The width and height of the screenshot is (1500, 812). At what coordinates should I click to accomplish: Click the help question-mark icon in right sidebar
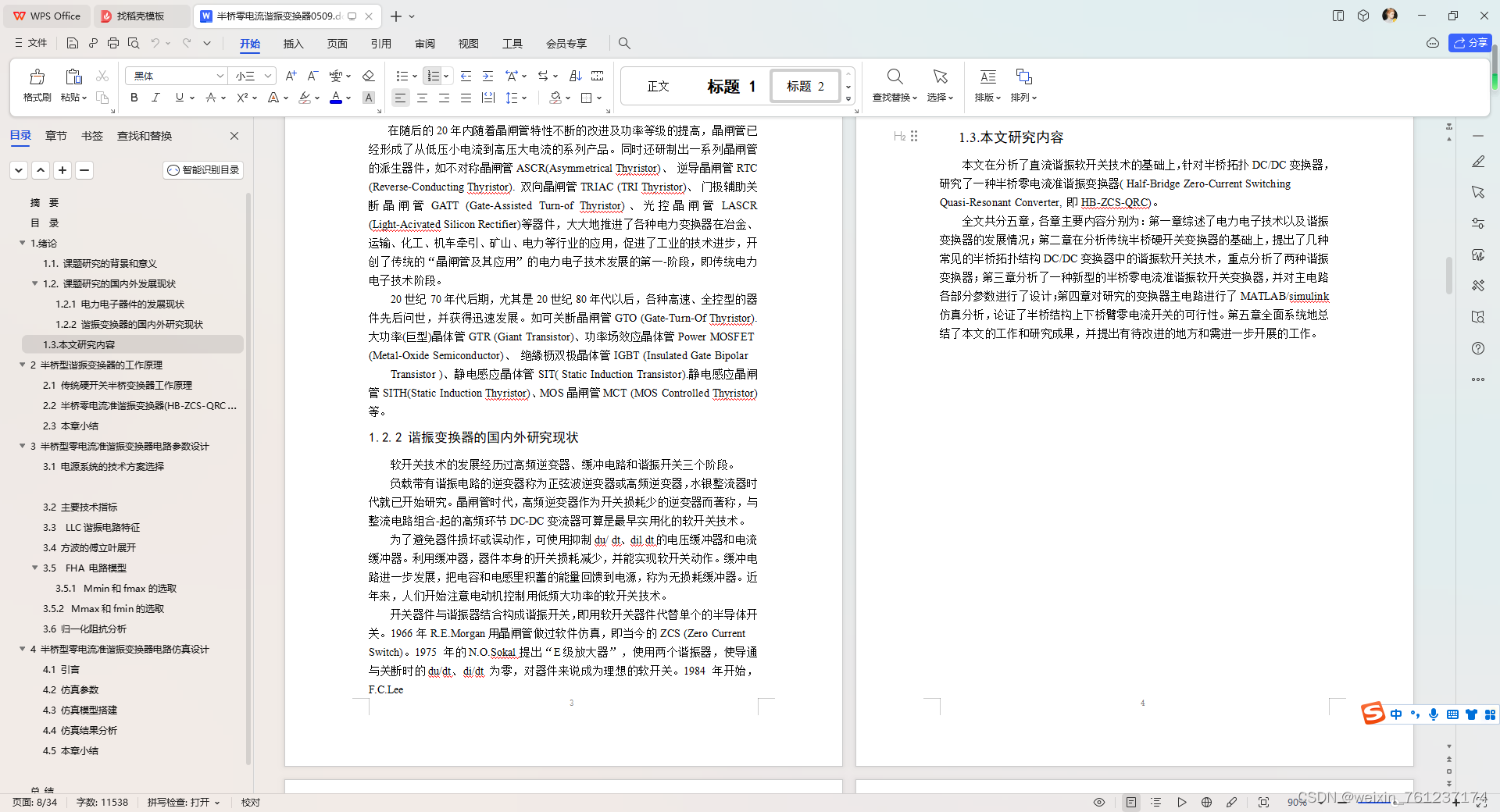(x=1478, y=348)
